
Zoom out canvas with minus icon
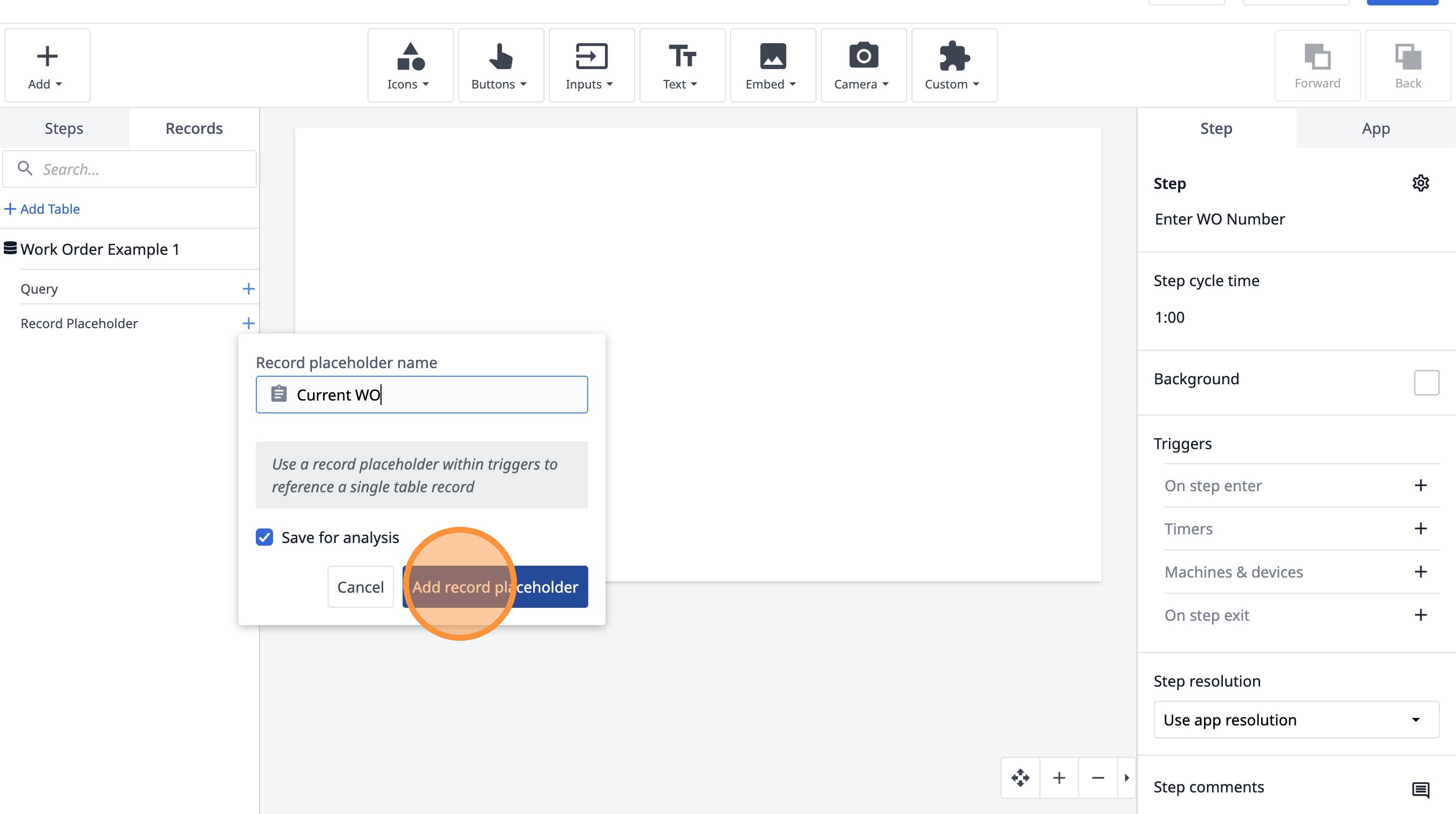coord(1098,778)
